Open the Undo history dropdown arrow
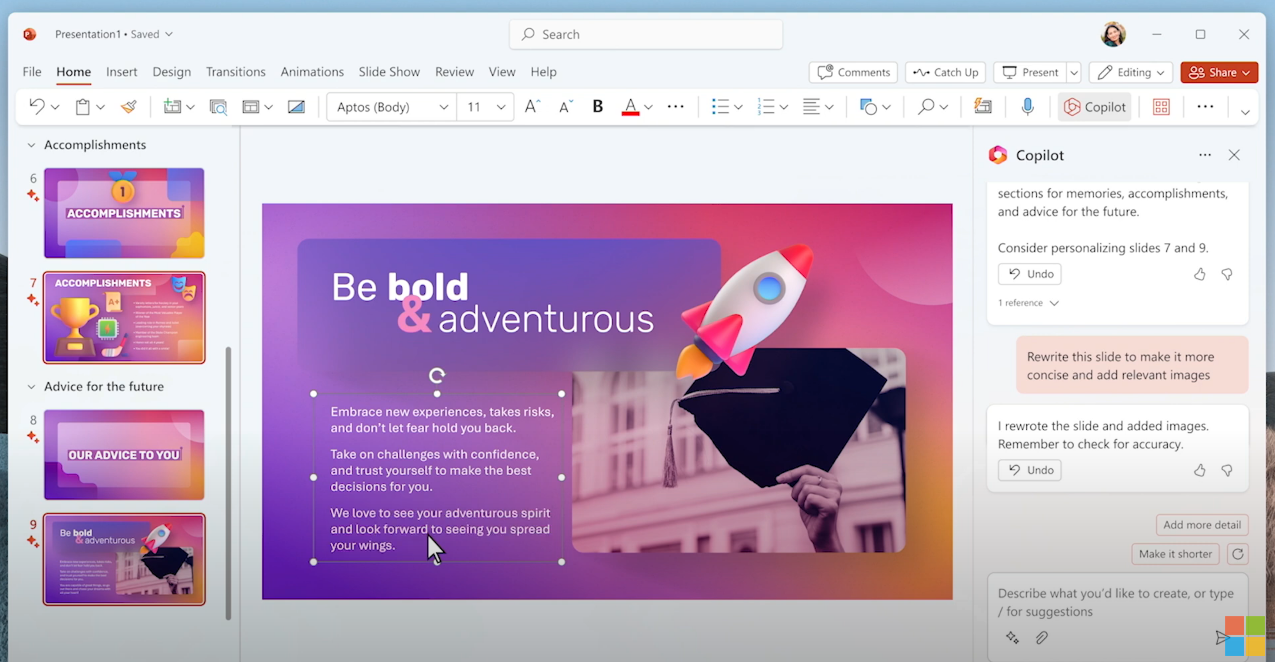 tap(55, 107)
